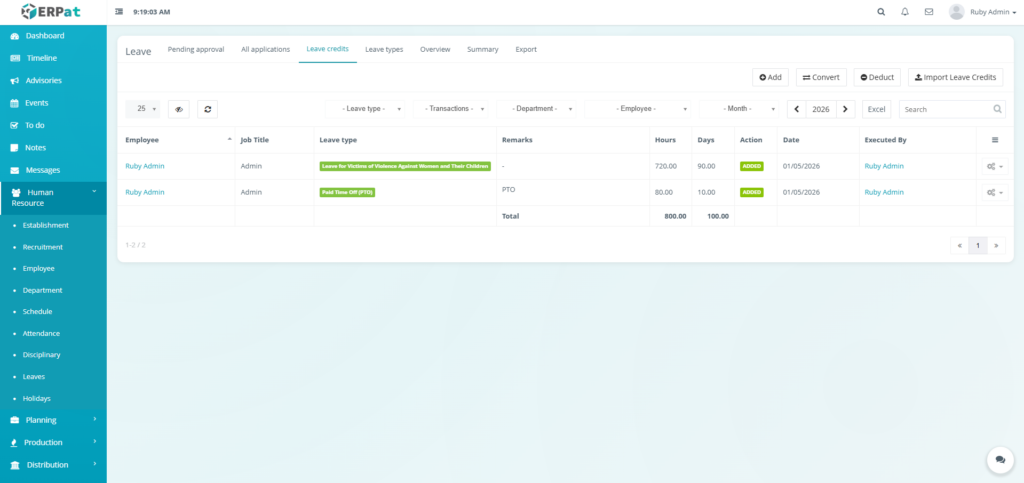Screen dimensions: 1024x483
Task: Open row actions gear for PTO entry
Action: tap(994, 192)
